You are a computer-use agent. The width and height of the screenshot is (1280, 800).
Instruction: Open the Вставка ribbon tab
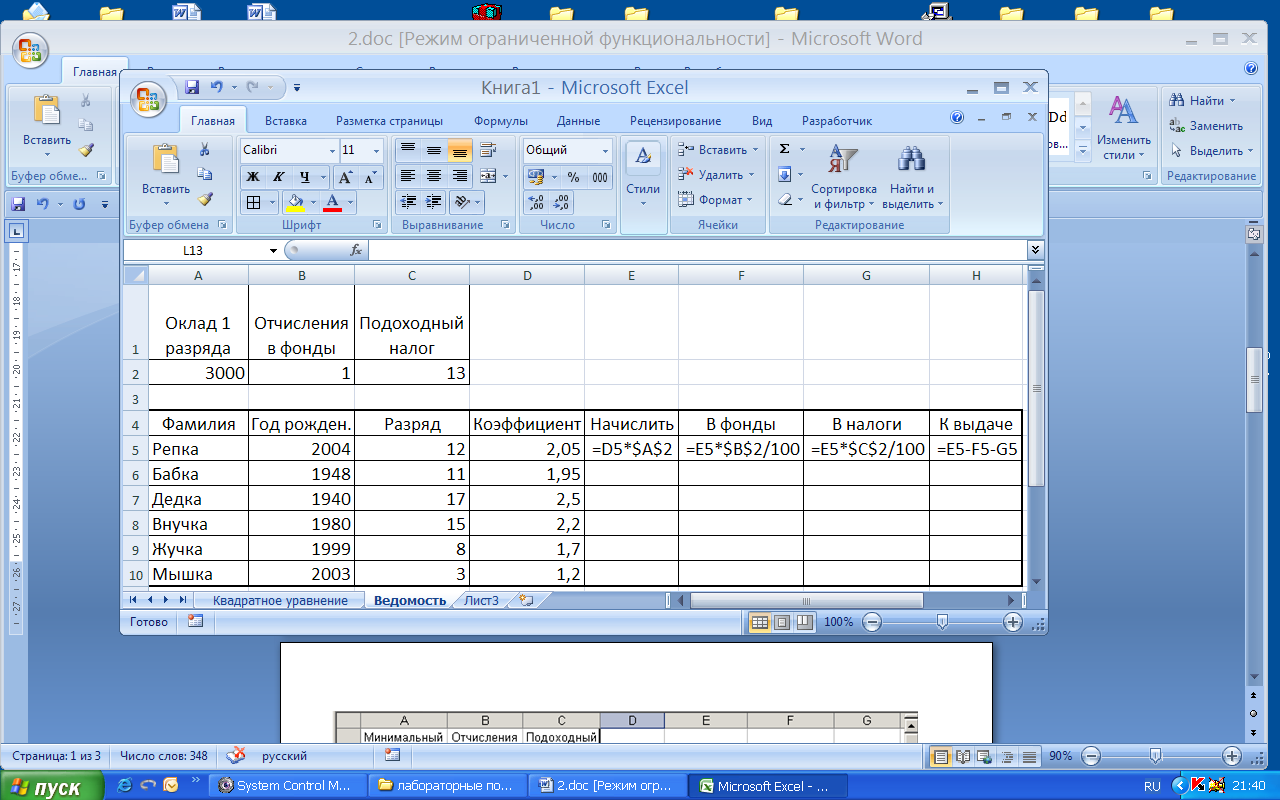coord(286,121)
